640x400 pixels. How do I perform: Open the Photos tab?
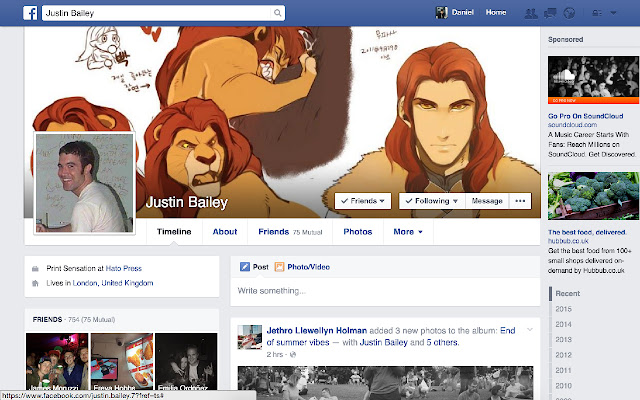point(358,232)
